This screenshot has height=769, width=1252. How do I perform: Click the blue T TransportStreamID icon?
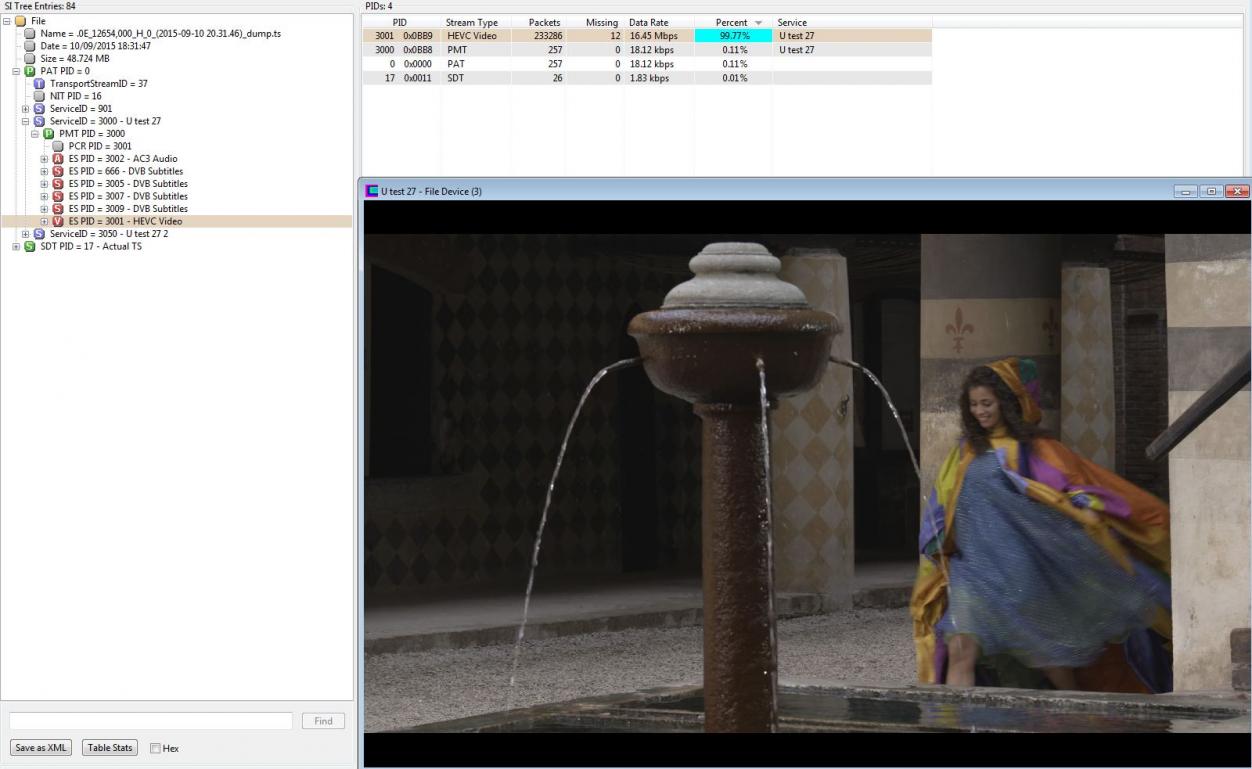(39, 84)
